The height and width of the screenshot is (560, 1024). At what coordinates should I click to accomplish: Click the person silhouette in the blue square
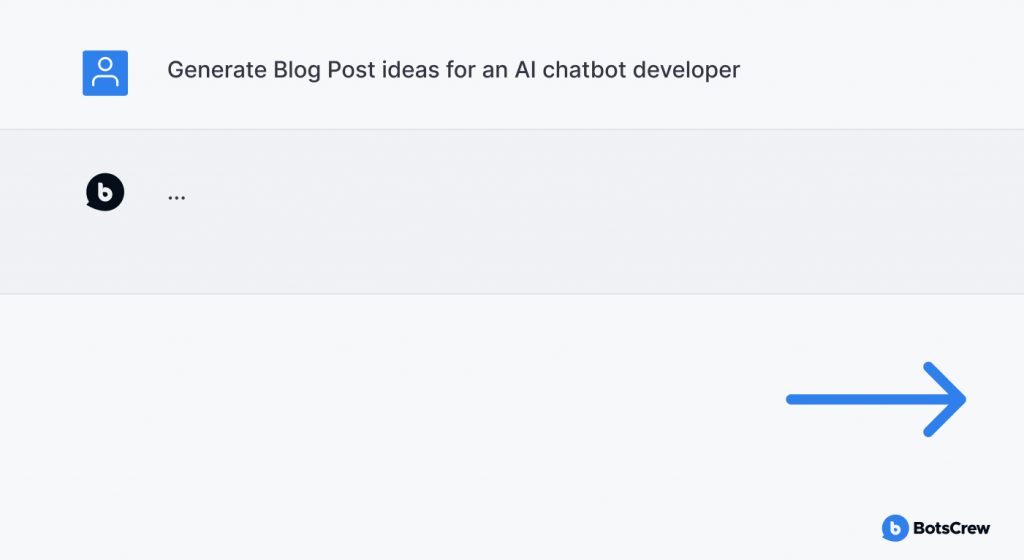coord(105,72)
